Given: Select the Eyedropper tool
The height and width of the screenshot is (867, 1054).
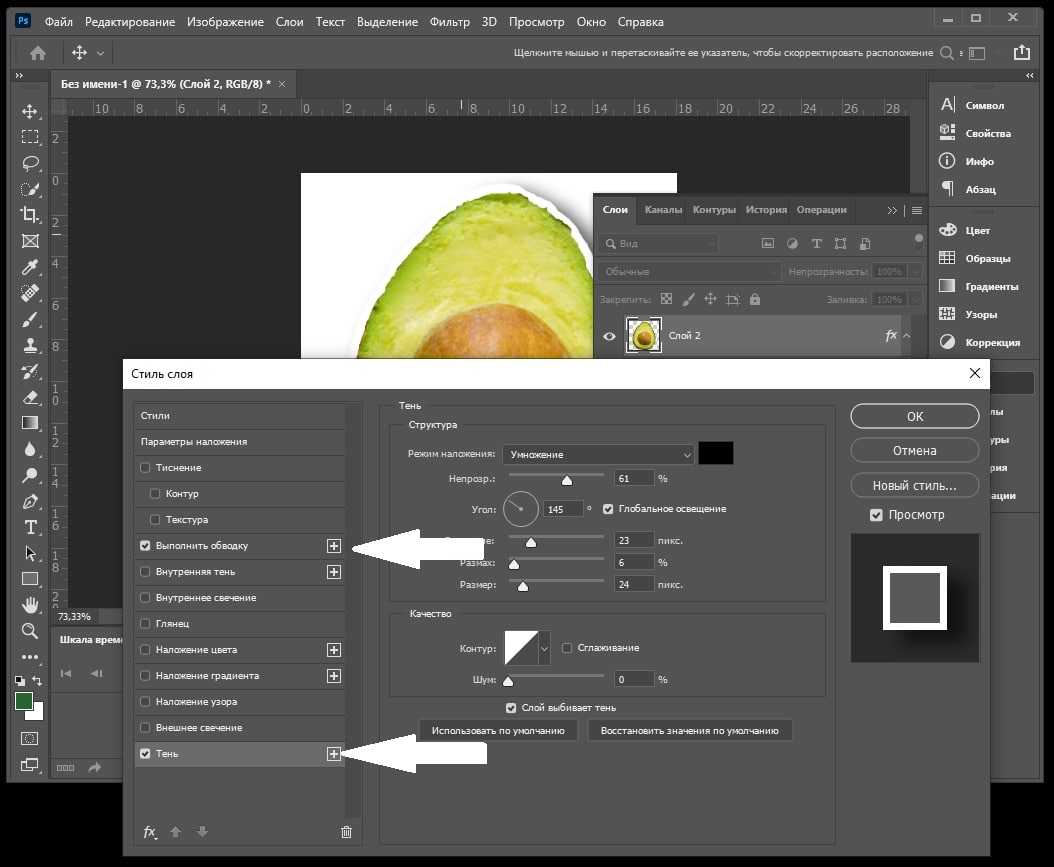Looking at the screenshot, I should (30, 267).
